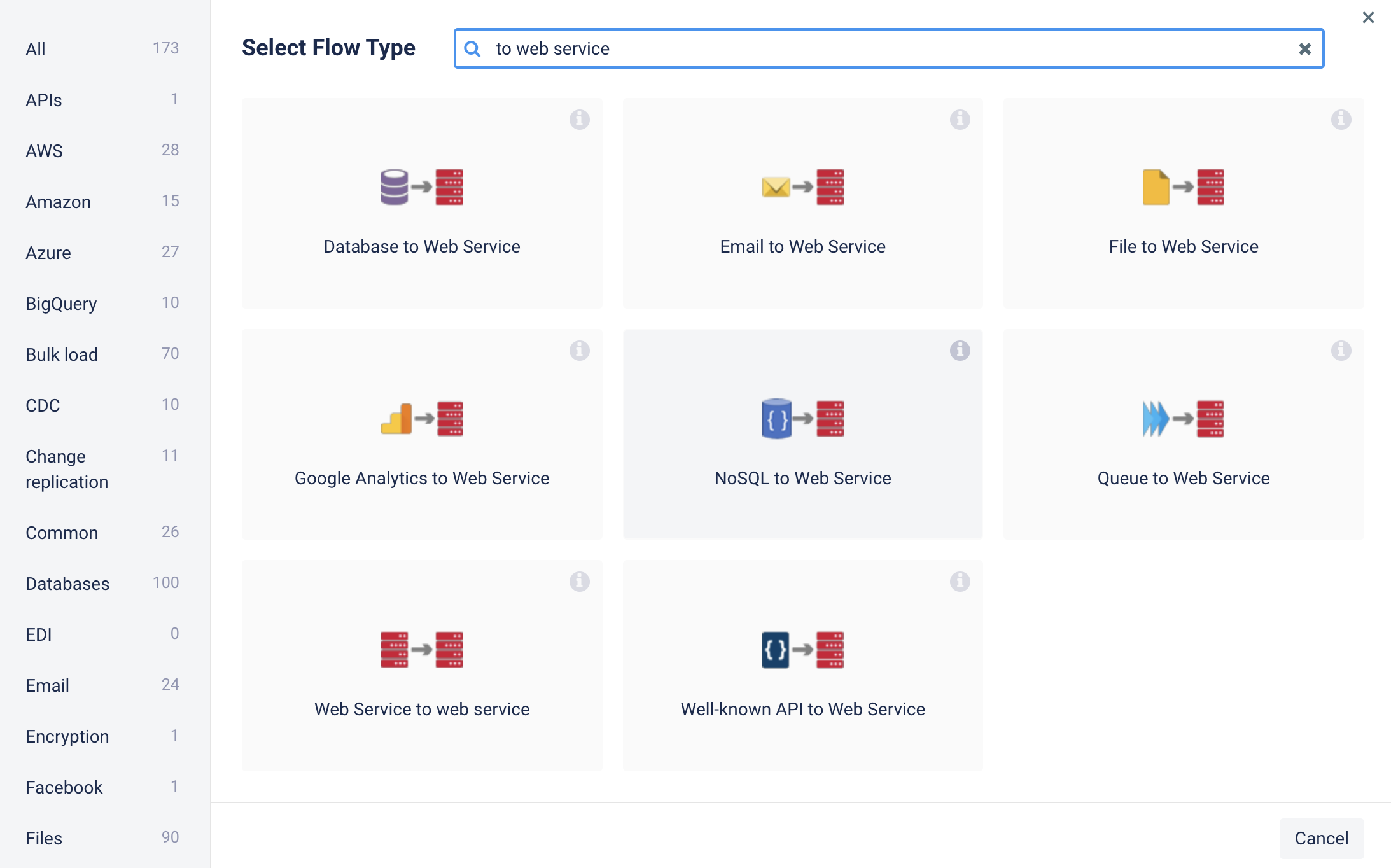Image resolution: width=1391 pixels, height=868 pixels.
Task: Show info for Well-known API to Web Service
Action: point(960,581)
